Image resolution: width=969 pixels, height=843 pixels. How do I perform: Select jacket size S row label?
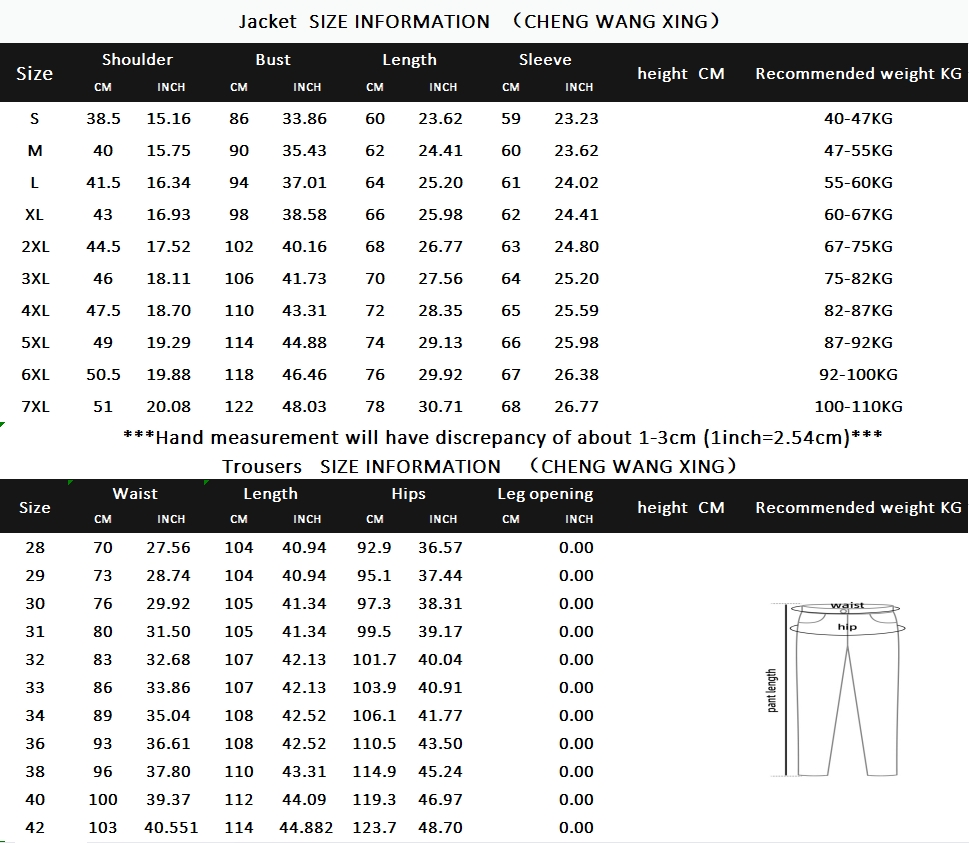(x=35, y=118)
